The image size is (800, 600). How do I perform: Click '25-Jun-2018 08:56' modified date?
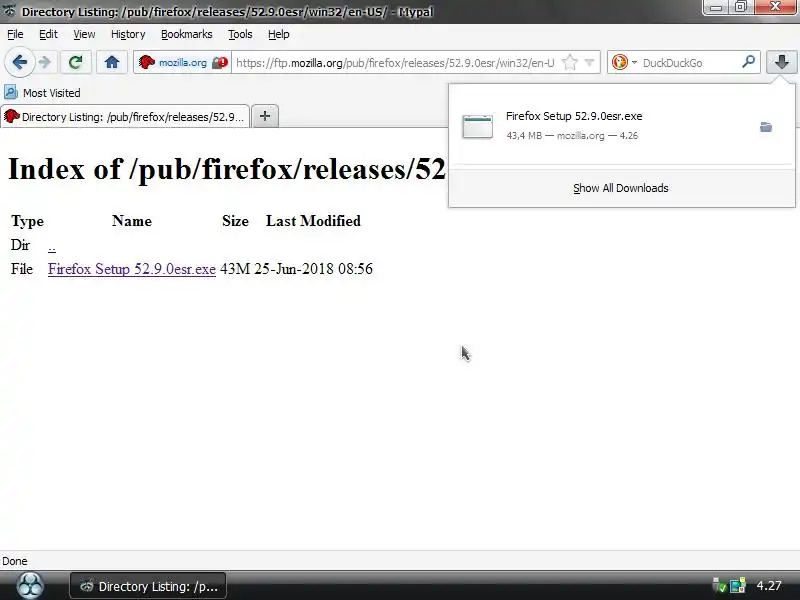[313, 269]
